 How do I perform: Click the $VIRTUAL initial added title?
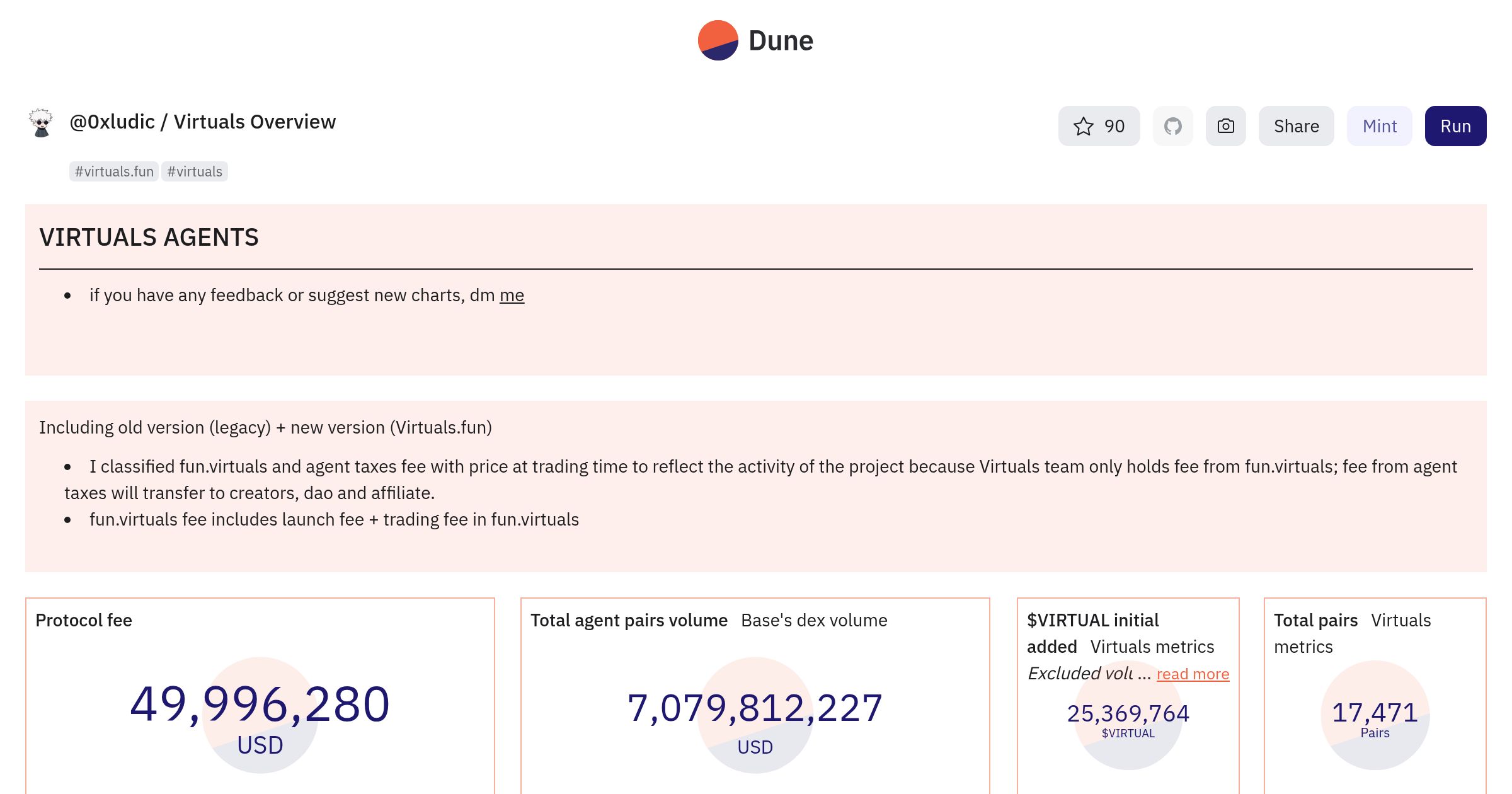click(x=1093, y=633)
